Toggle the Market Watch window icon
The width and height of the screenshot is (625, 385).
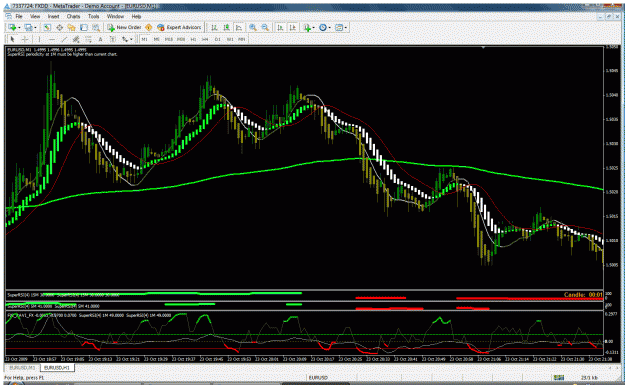tap(47, 28)
